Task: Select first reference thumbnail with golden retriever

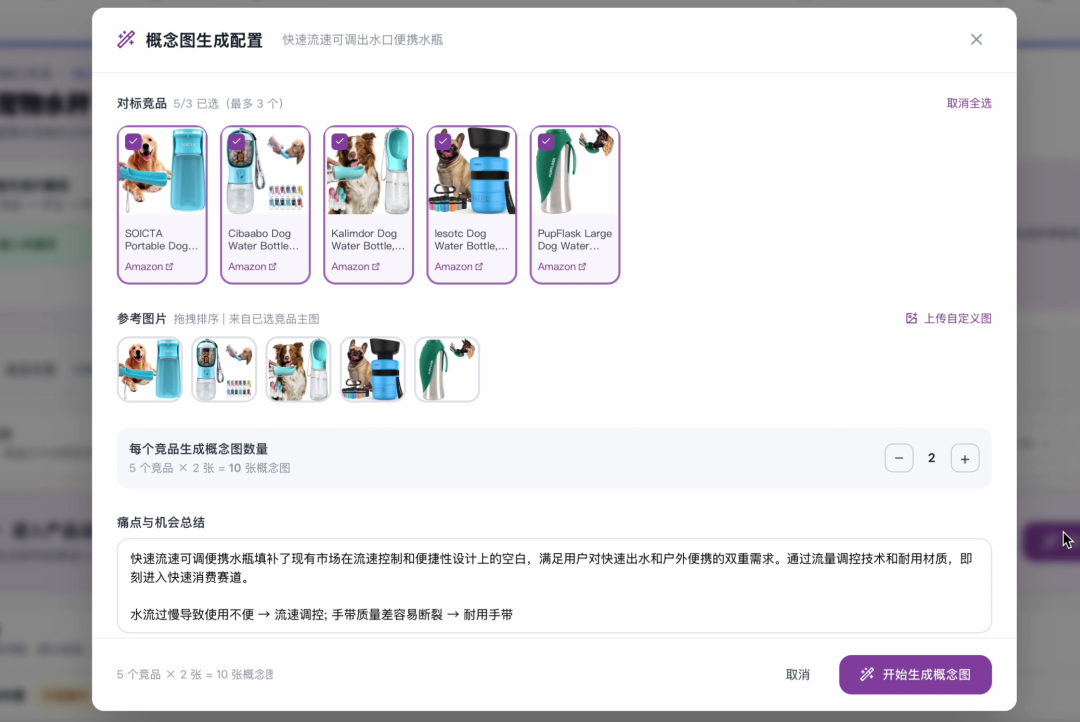Action: [149, 369]
